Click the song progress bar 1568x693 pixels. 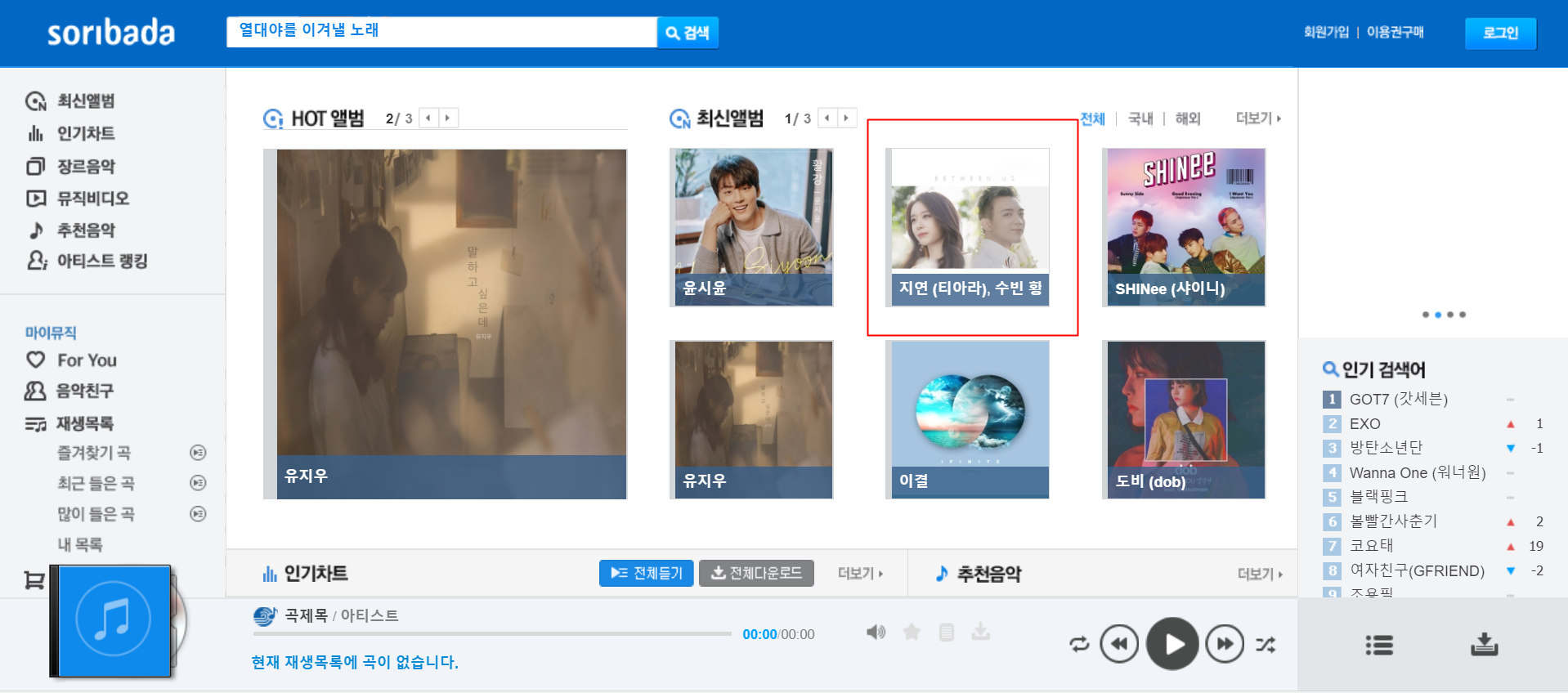click(491, 633)
